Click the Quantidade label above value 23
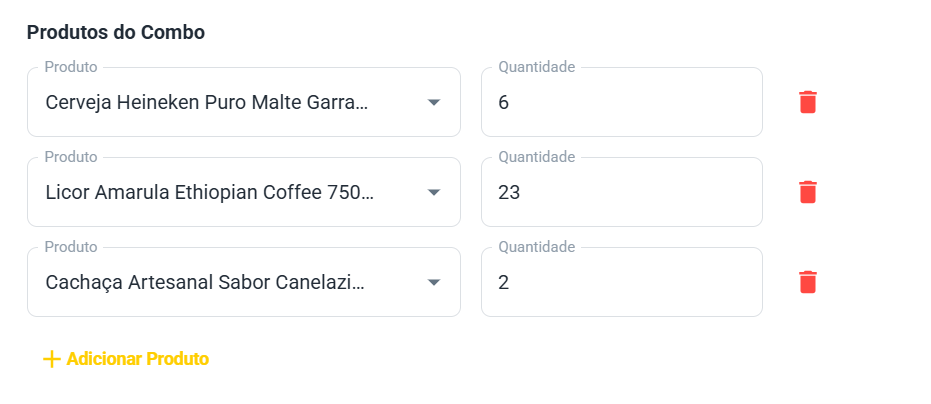This screenshot has width=931, height=404. tap(537, 157)
